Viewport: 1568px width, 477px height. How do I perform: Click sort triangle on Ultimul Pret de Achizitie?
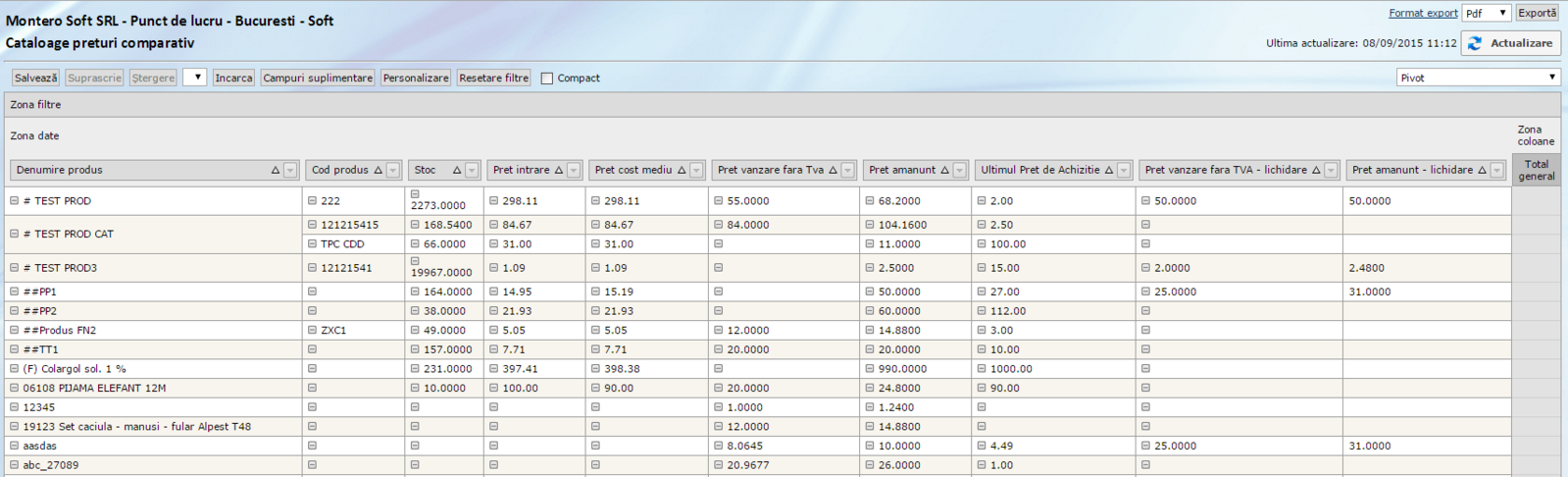click(x=1109, y=171)
